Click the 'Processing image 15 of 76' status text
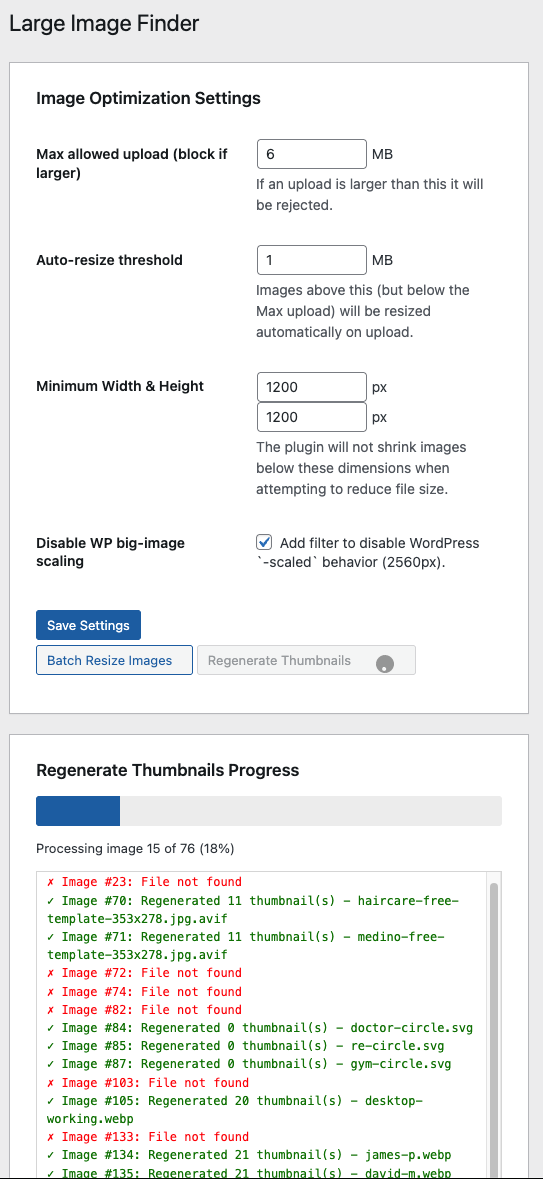 [x=135, y=848]
